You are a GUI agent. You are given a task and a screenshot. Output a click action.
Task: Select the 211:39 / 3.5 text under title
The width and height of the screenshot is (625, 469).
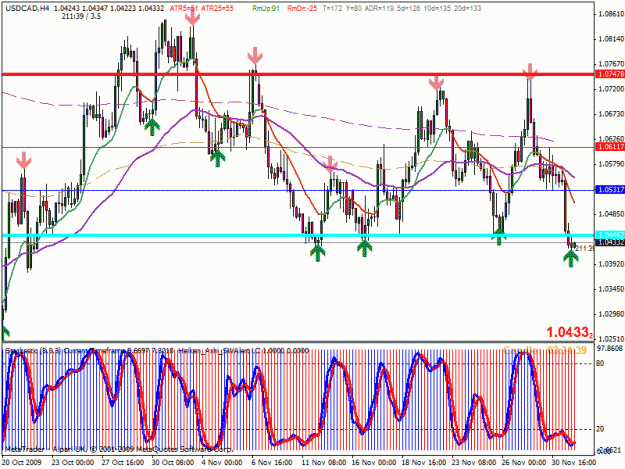pos(81,16)
